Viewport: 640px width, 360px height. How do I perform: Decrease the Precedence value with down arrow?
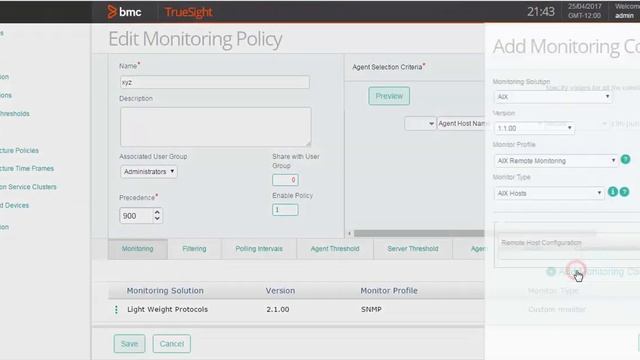pyautogui.click(x=157, y=219)
